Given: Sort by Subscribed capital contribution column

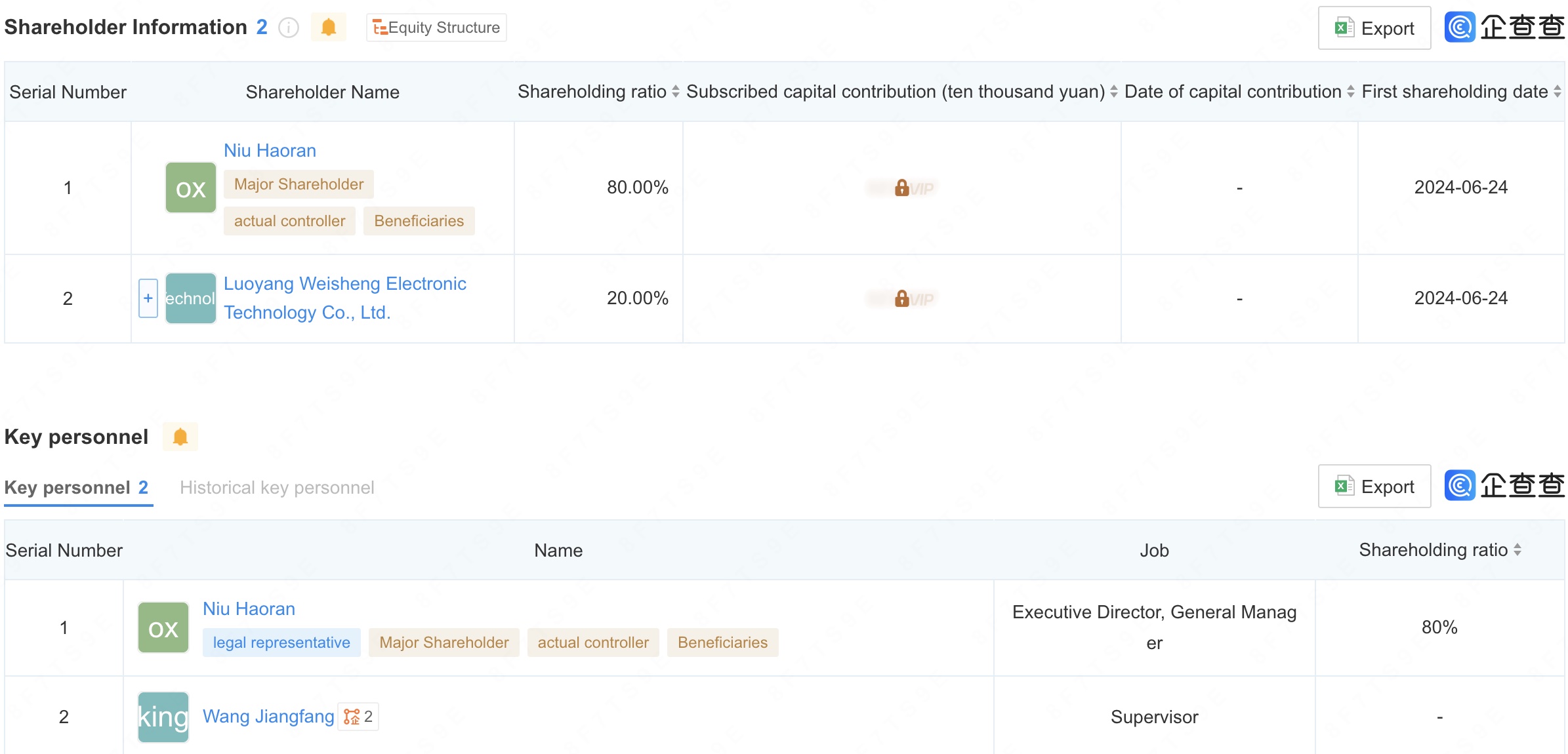Looking at the screenshot, I should [x=1113, y=92].
